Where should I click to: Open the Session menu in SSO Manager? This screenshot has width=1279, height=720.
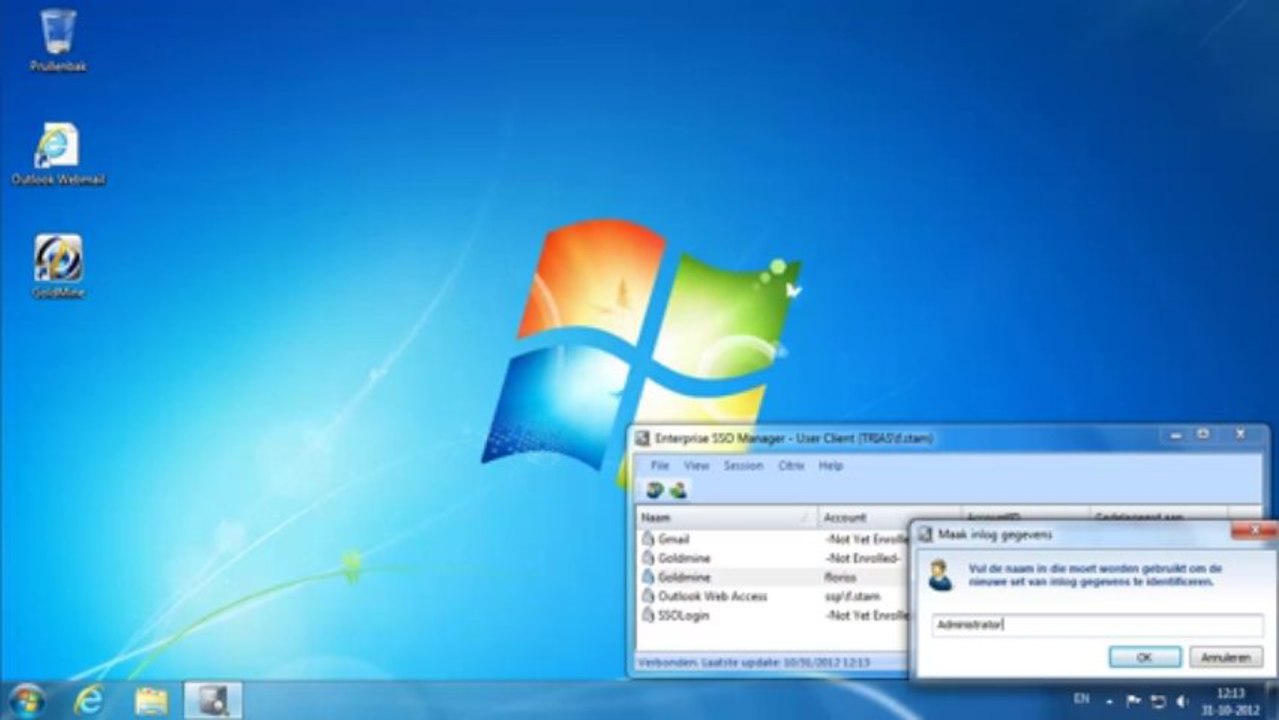743,465
